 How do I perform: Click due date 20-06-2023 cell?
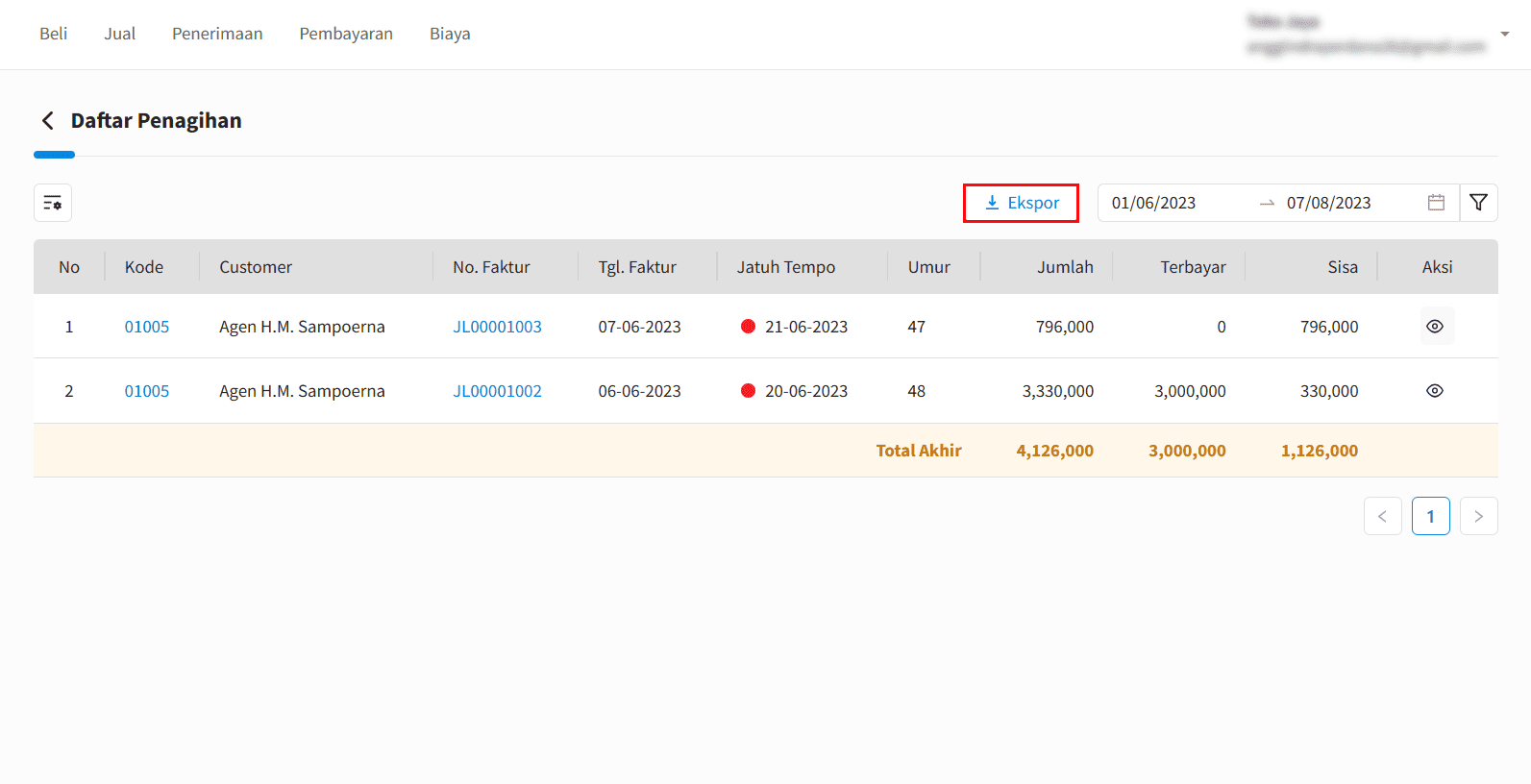tap(806, 391)
